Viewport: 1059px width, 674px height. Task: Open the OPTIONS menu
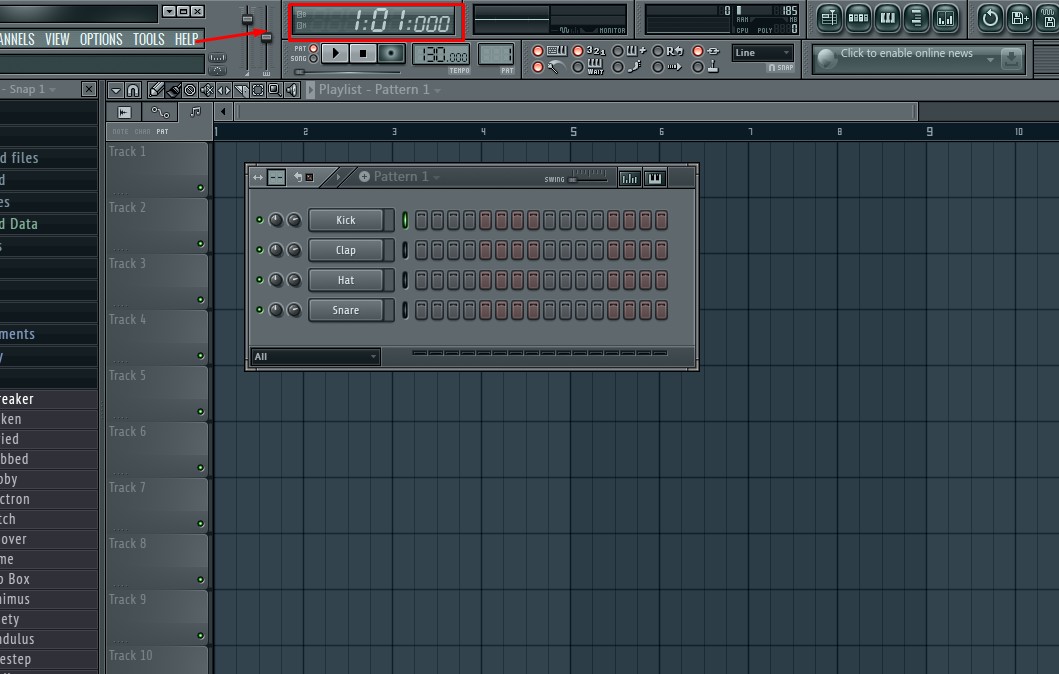coord(100,39)
